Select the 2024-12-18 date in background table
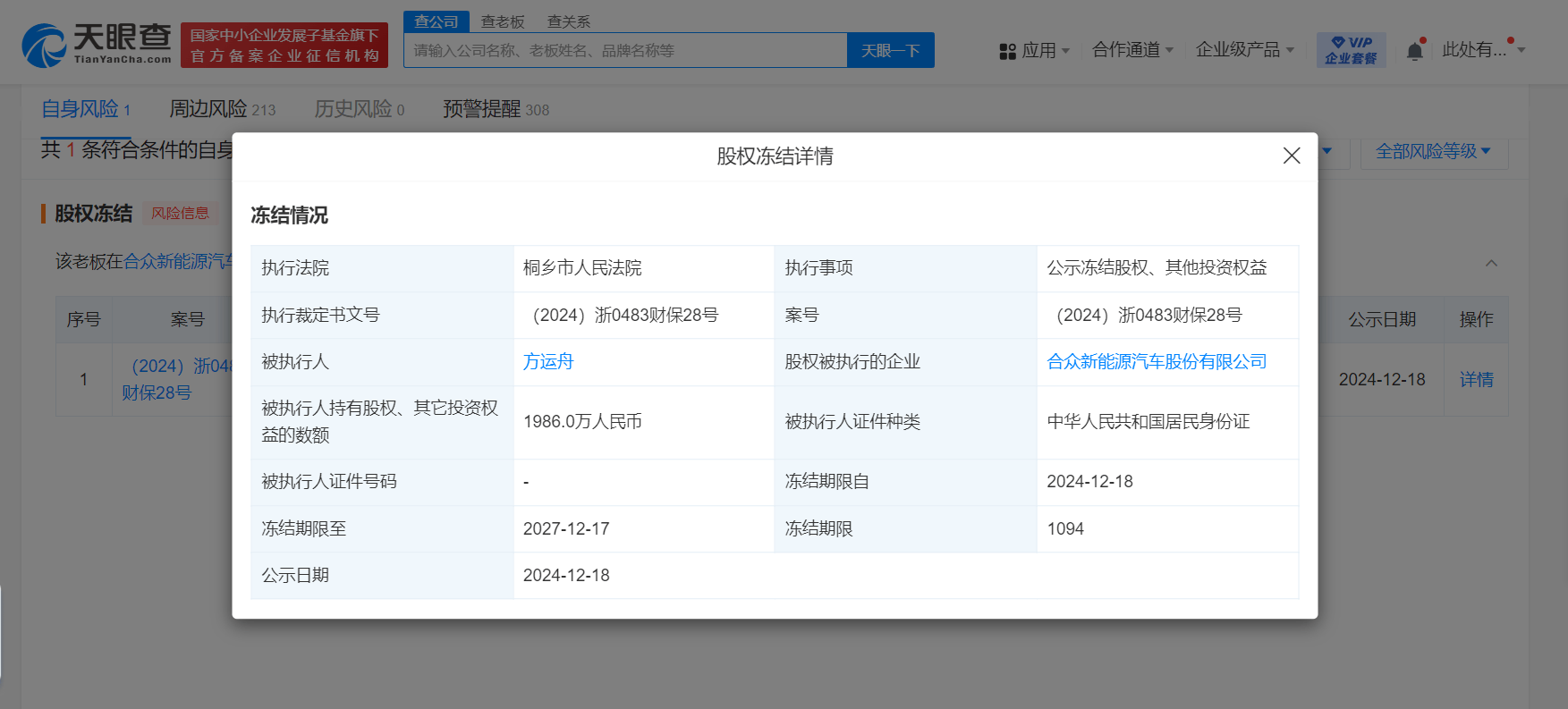Image resolution: width=1568 pixels, height=709 pixels. 1382,380
